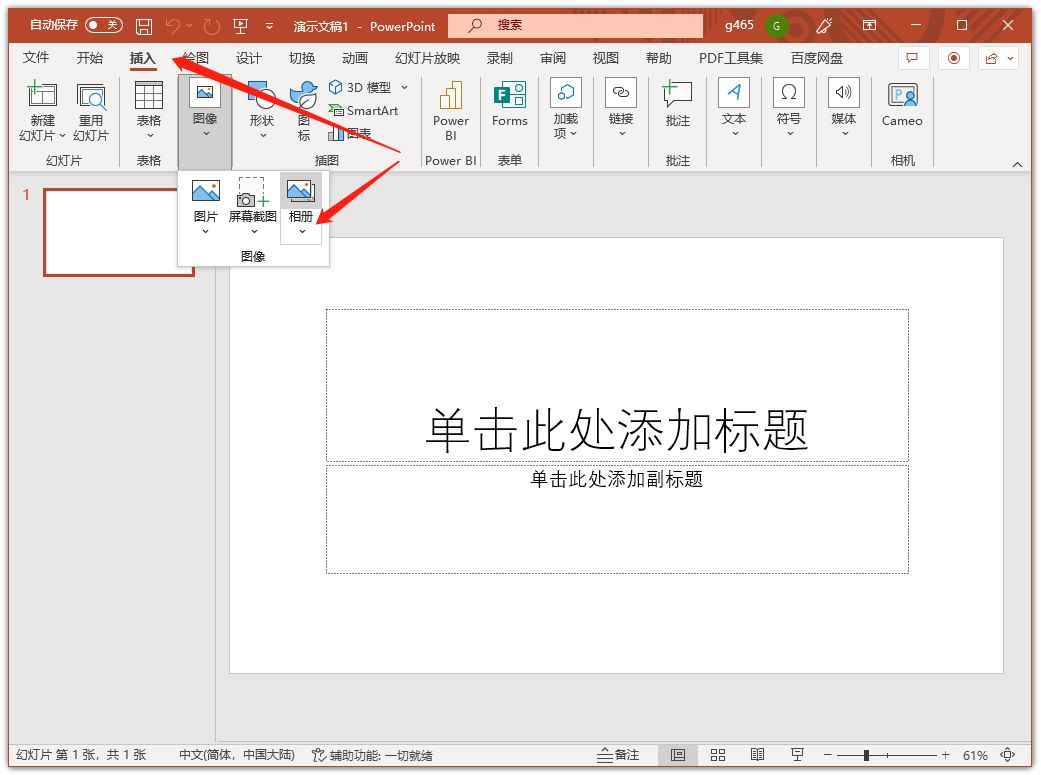Insert a SmartArt graphic
The image size is (1041, 775).
pos(363,111)
